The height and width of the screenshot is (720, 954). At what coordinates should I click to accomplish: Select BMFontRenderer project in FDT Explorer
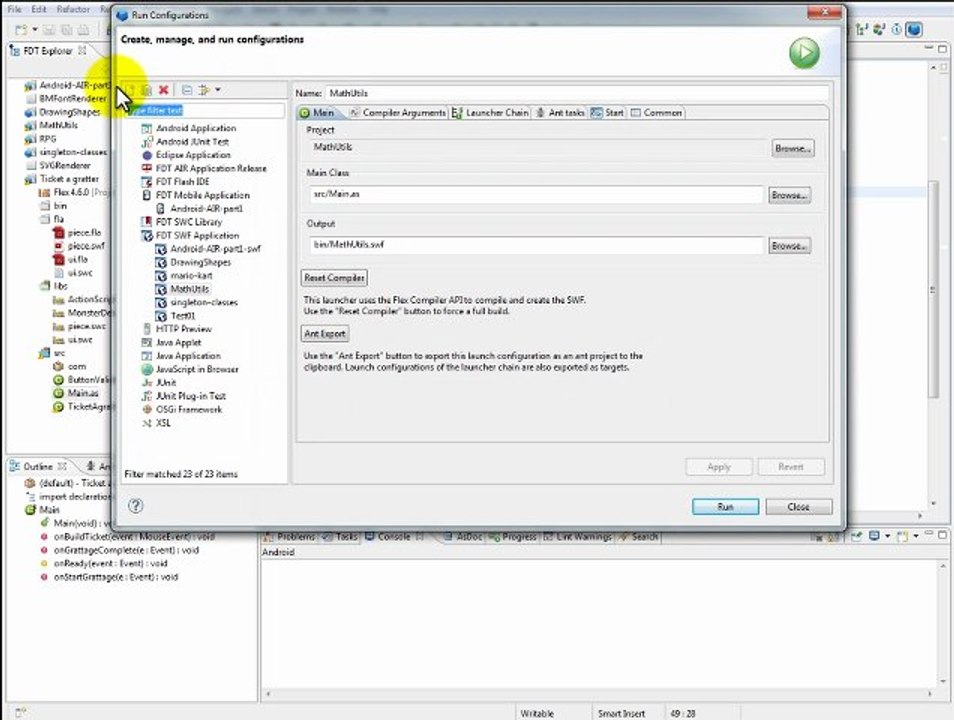click(72, 99)
